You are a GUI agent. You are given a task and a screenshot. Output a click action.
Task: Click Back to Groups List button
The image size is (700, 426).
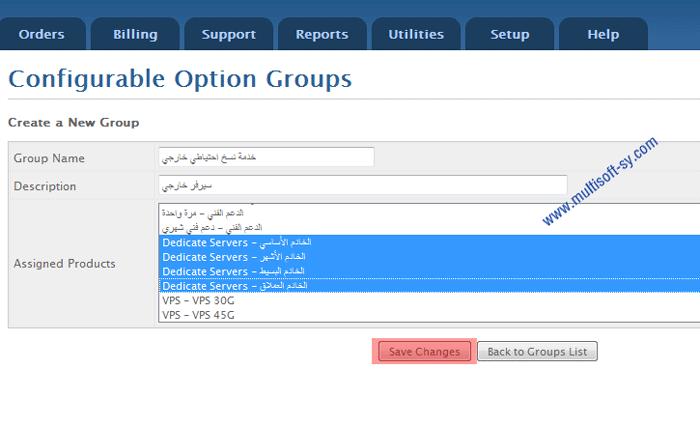[x=537, y=351]
